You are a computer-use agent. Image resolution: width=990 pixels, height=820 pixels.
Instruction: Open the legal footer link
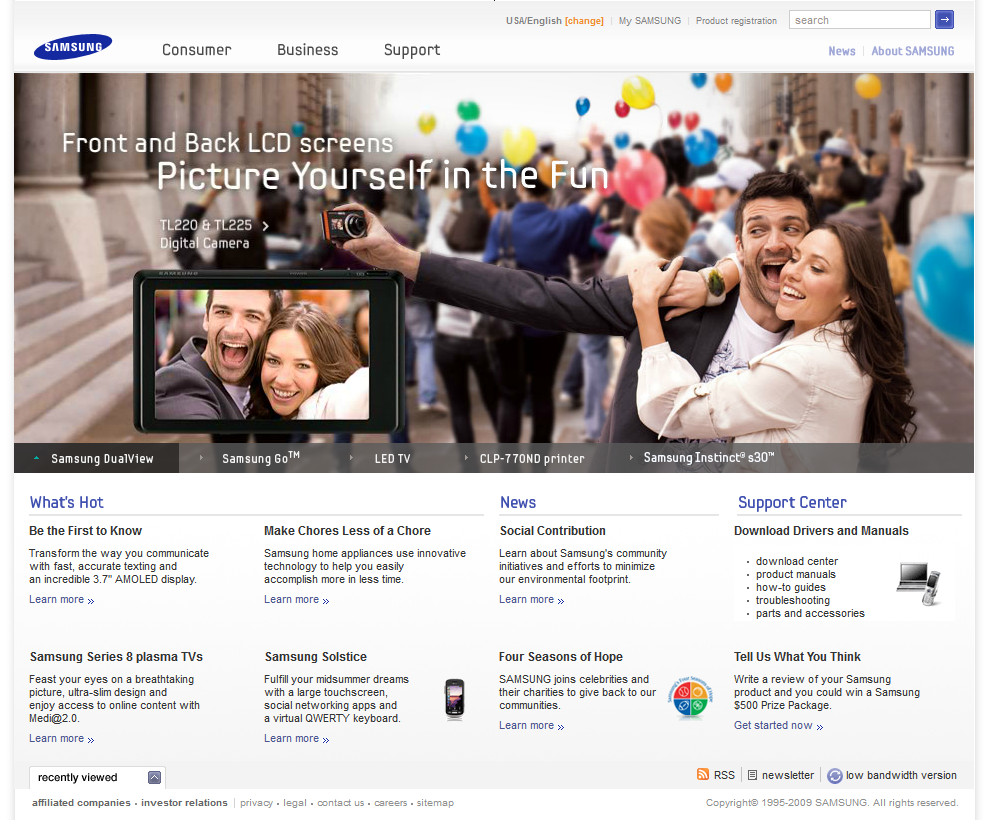[295, 803]
